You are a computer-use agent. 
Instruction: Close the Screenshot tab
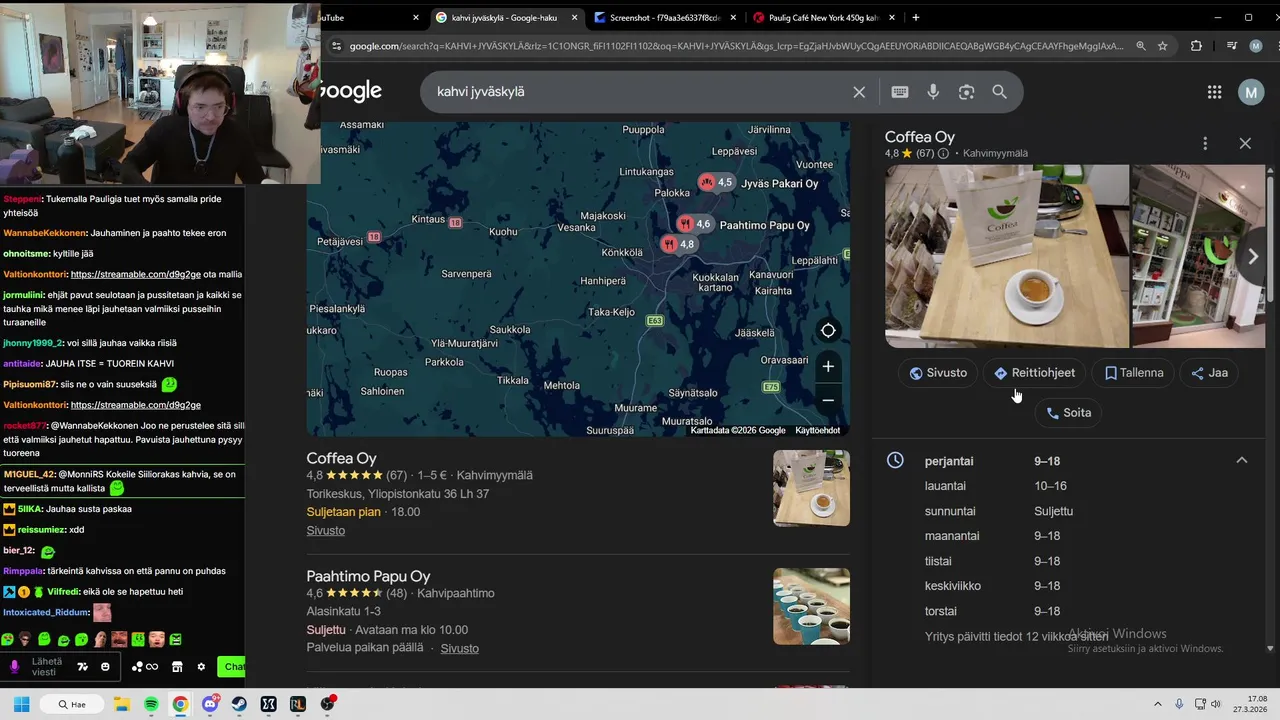pos(734,17)
